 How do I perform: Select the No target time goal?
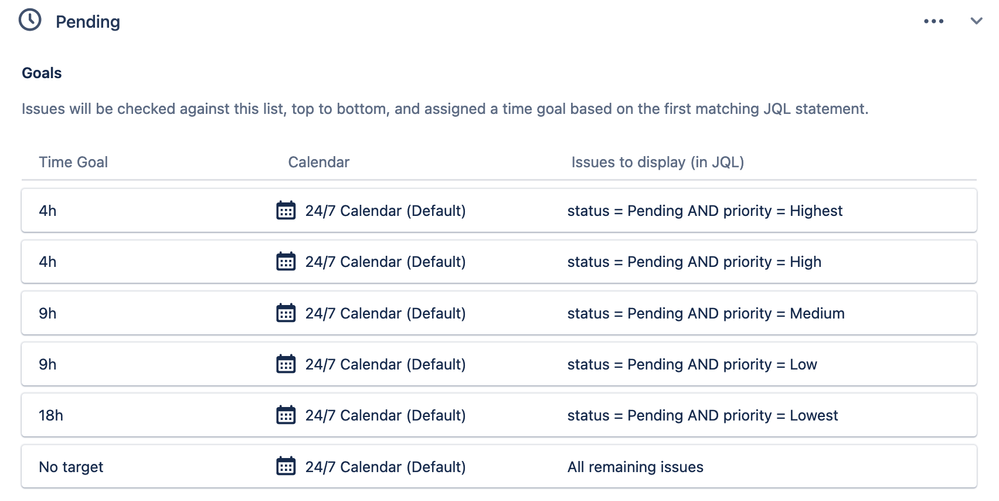pyautogui.click(x=71, y=467)
